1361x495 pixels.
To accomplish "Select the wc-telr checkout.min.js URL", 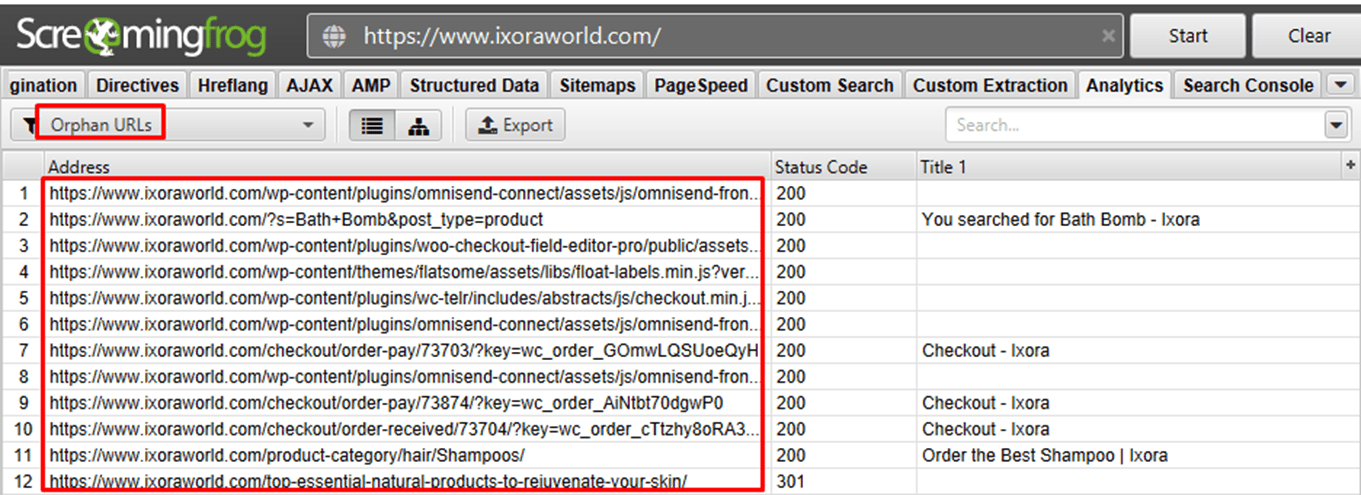I will [x=404, y=298].
